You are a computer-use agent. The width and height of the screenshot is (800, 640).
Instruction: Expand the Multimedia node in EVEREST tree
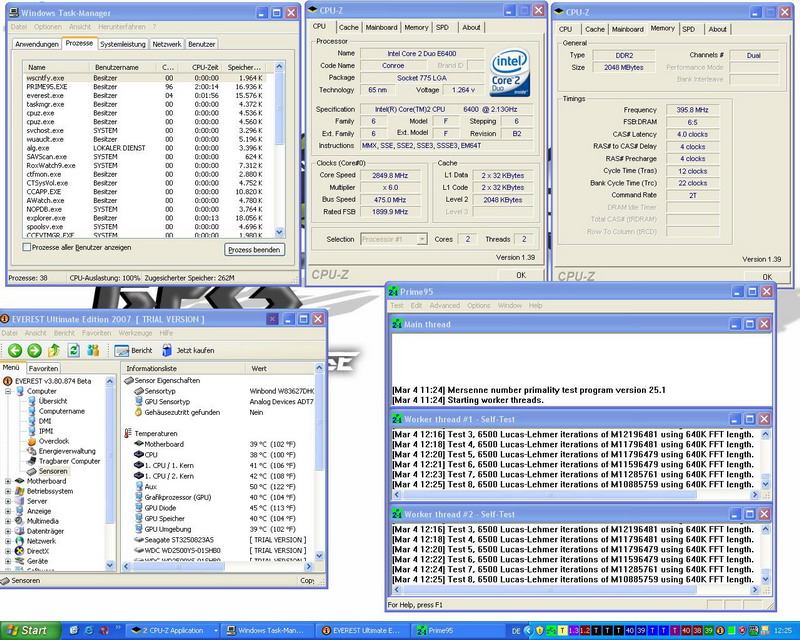coord(8,521)
